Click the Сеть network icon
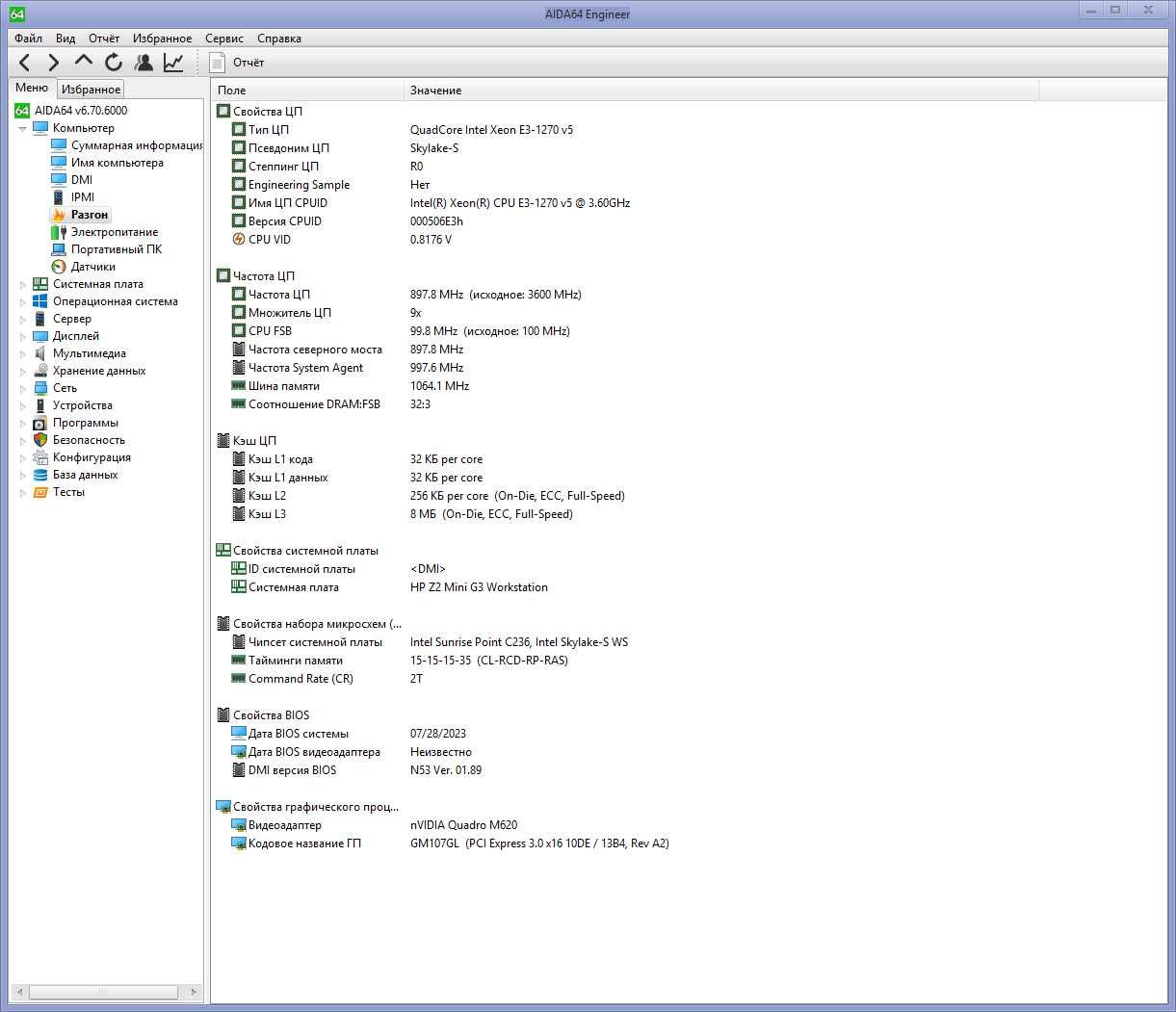 click(40, 388)
